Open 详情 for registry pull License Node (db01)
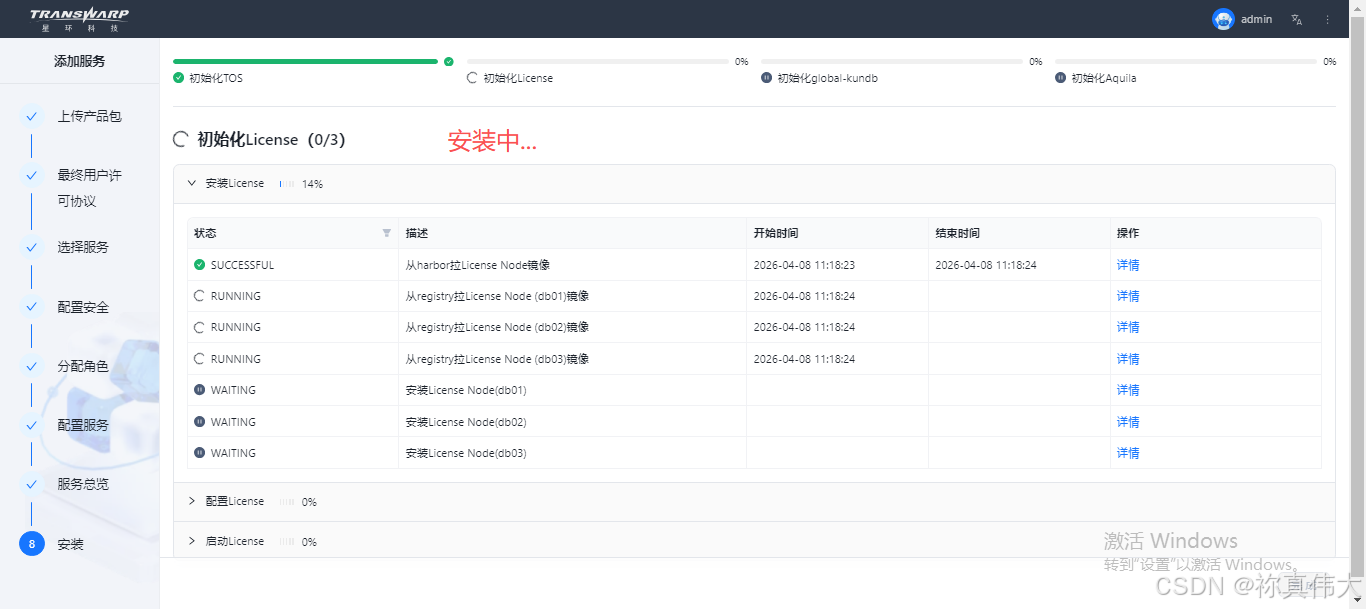This screenshot has width=1366, height=609. 1128,296
